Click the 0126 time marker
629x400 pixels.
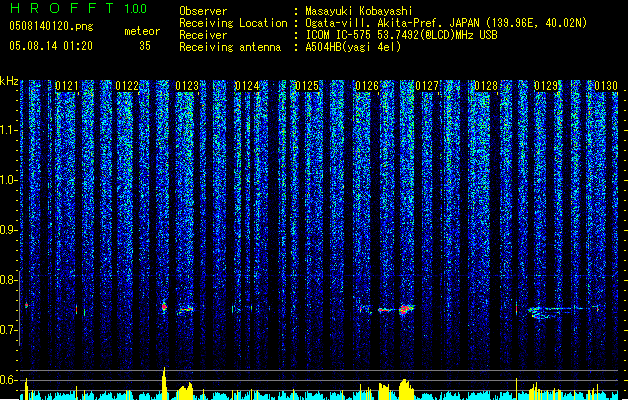[x=367, y=86]
